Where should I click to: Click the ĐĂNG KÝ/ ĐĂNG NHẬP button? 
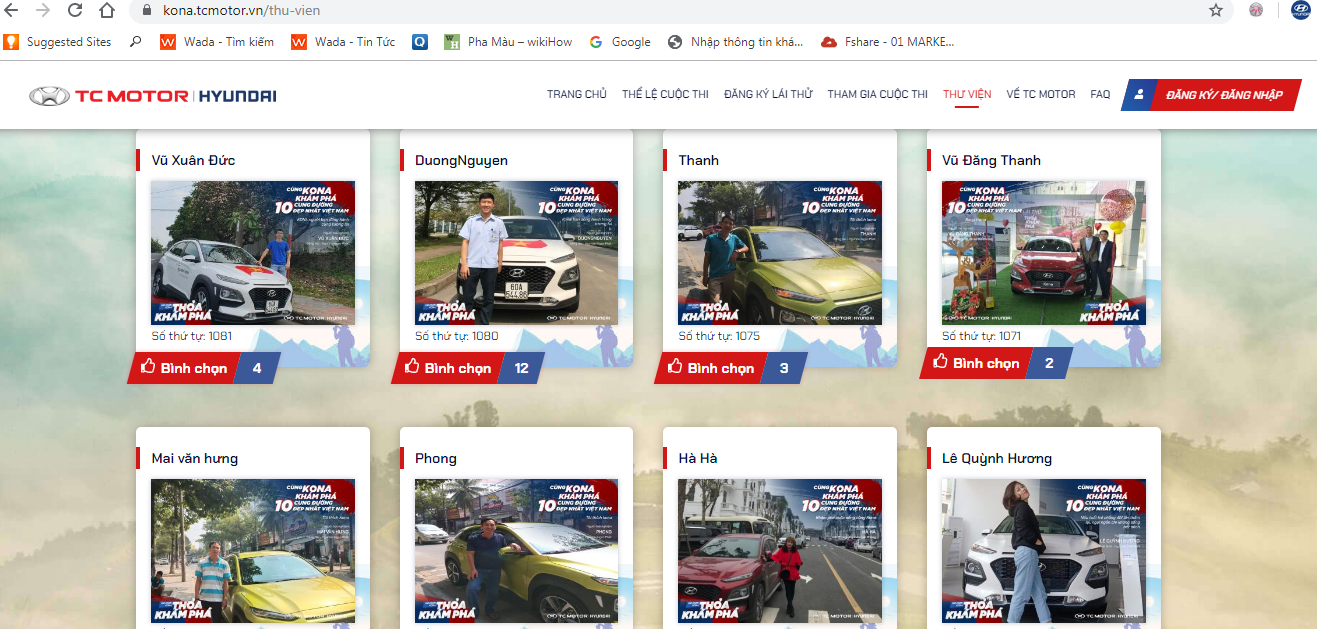1212,95
